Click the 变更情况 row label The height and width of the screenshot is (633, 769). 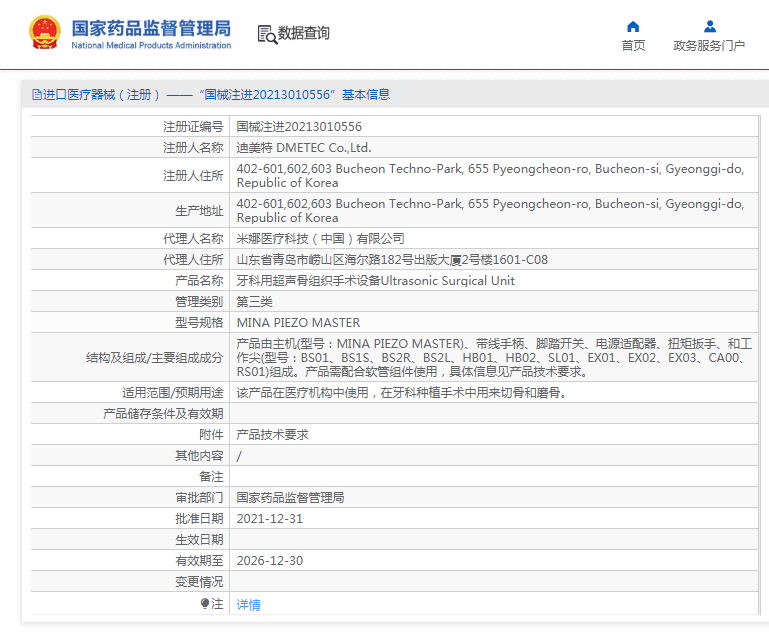coord(199,582)
